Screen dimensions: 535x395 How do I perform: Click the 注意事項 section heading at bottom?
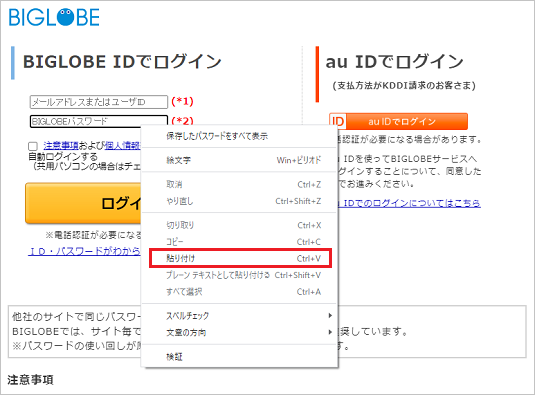click(x=30, y=380)
